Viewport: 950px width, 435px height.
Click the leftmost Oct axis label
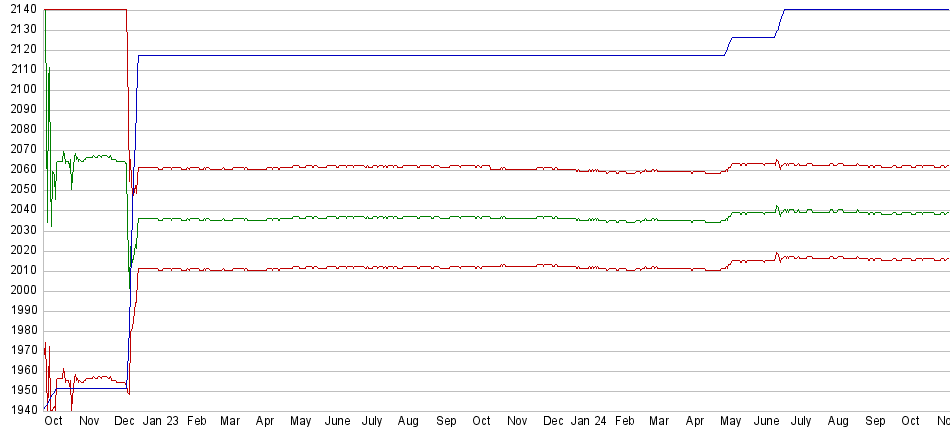pyautogui.click(x=53, y=423)
